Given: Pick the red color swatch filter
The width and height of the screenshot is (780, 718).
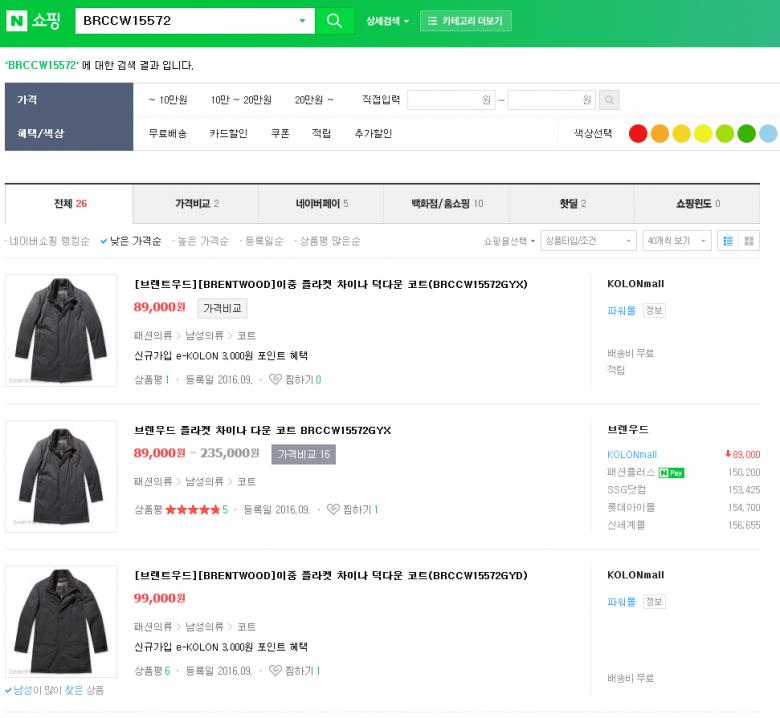Looking at the screenshot, I should (637, 134).
